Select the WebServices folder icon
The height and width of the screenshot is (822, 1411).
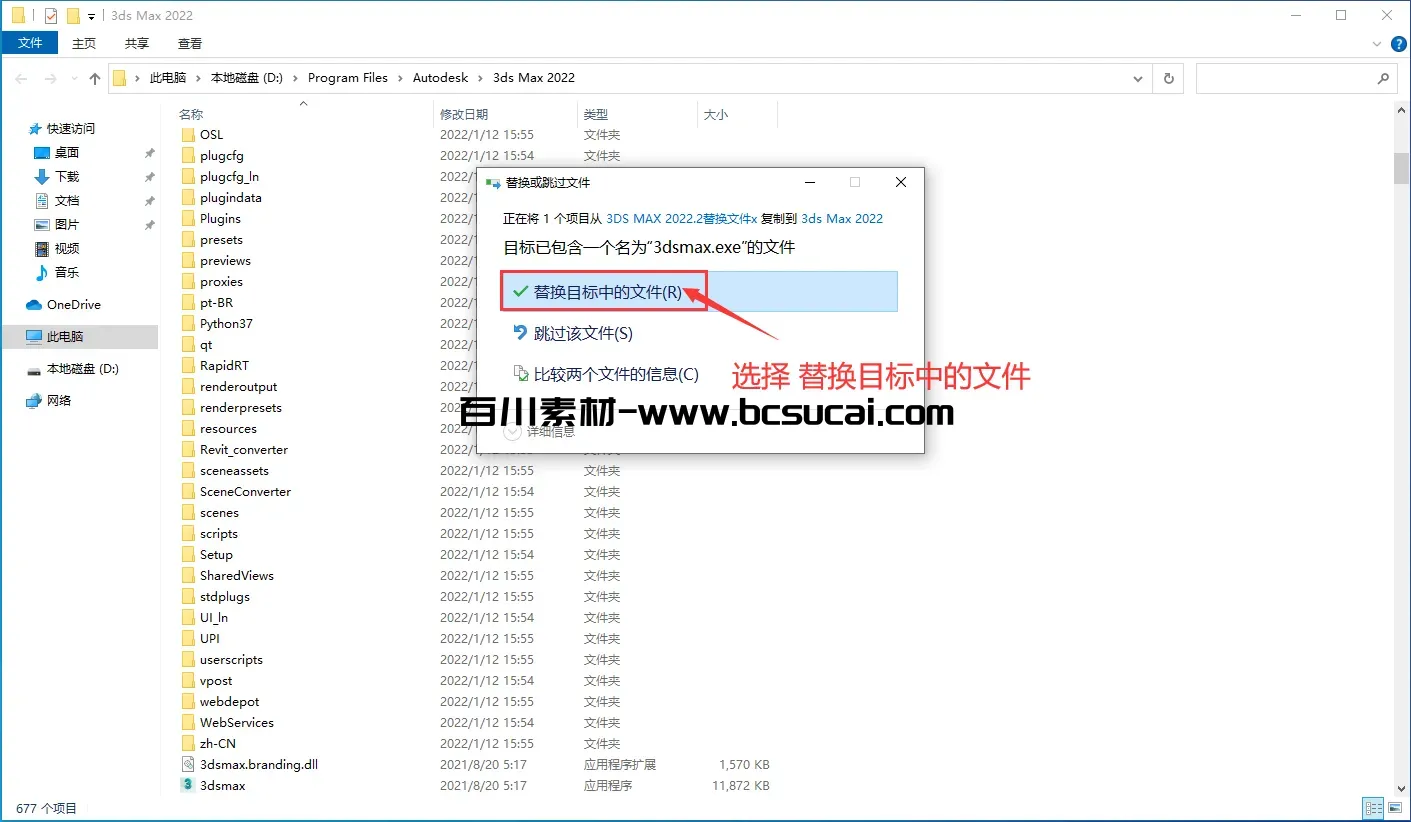(x=189, y=723)
